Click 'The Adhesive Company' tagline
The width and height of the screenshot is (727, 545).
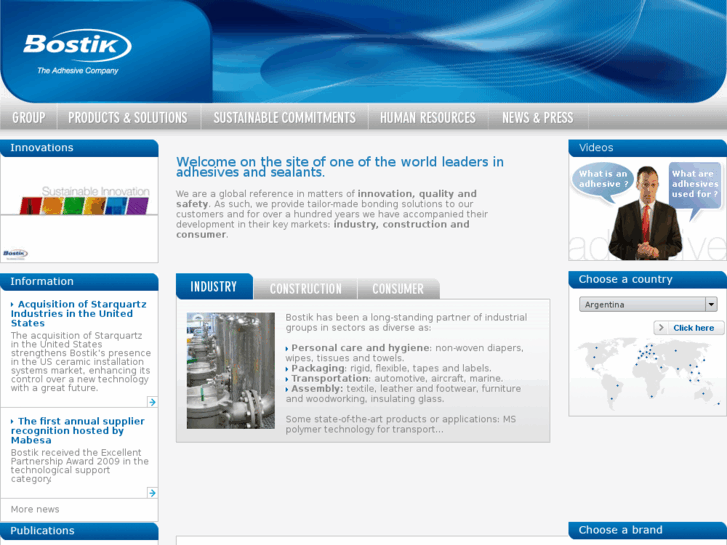(78, 71)
